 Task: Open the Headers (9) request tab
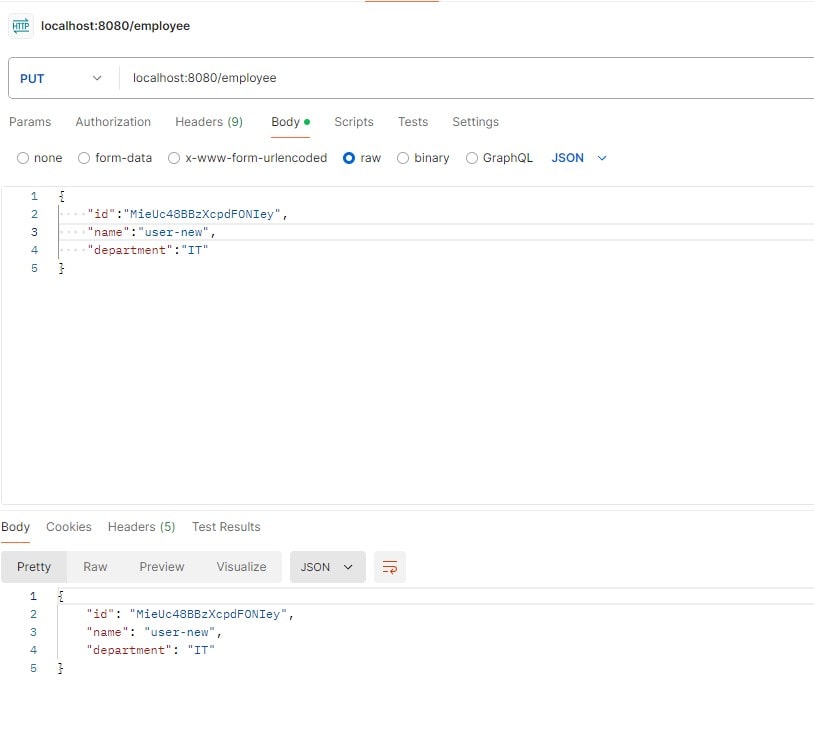pos(209,122)
